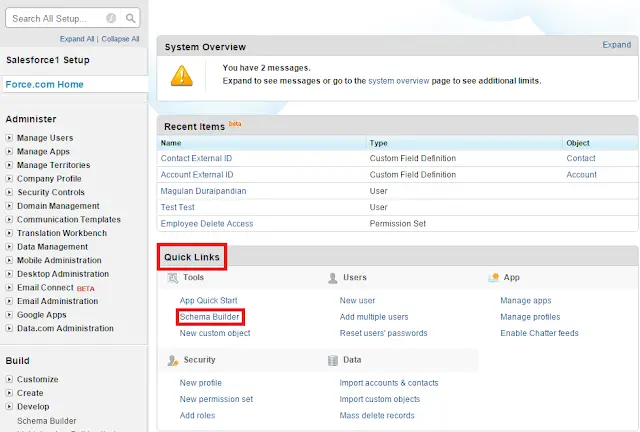The width and height of the screenshot is (640, 432).
Task: Expand the Company Profile node
Action: (x=9, y=178)
